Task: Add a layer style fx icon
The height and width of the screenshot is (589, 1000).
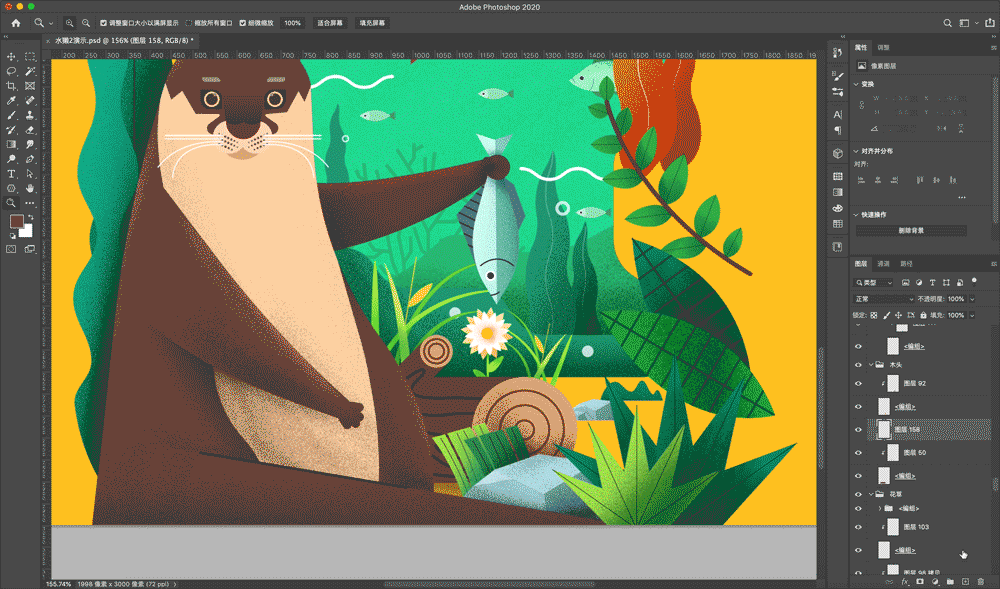Action: 904,581
